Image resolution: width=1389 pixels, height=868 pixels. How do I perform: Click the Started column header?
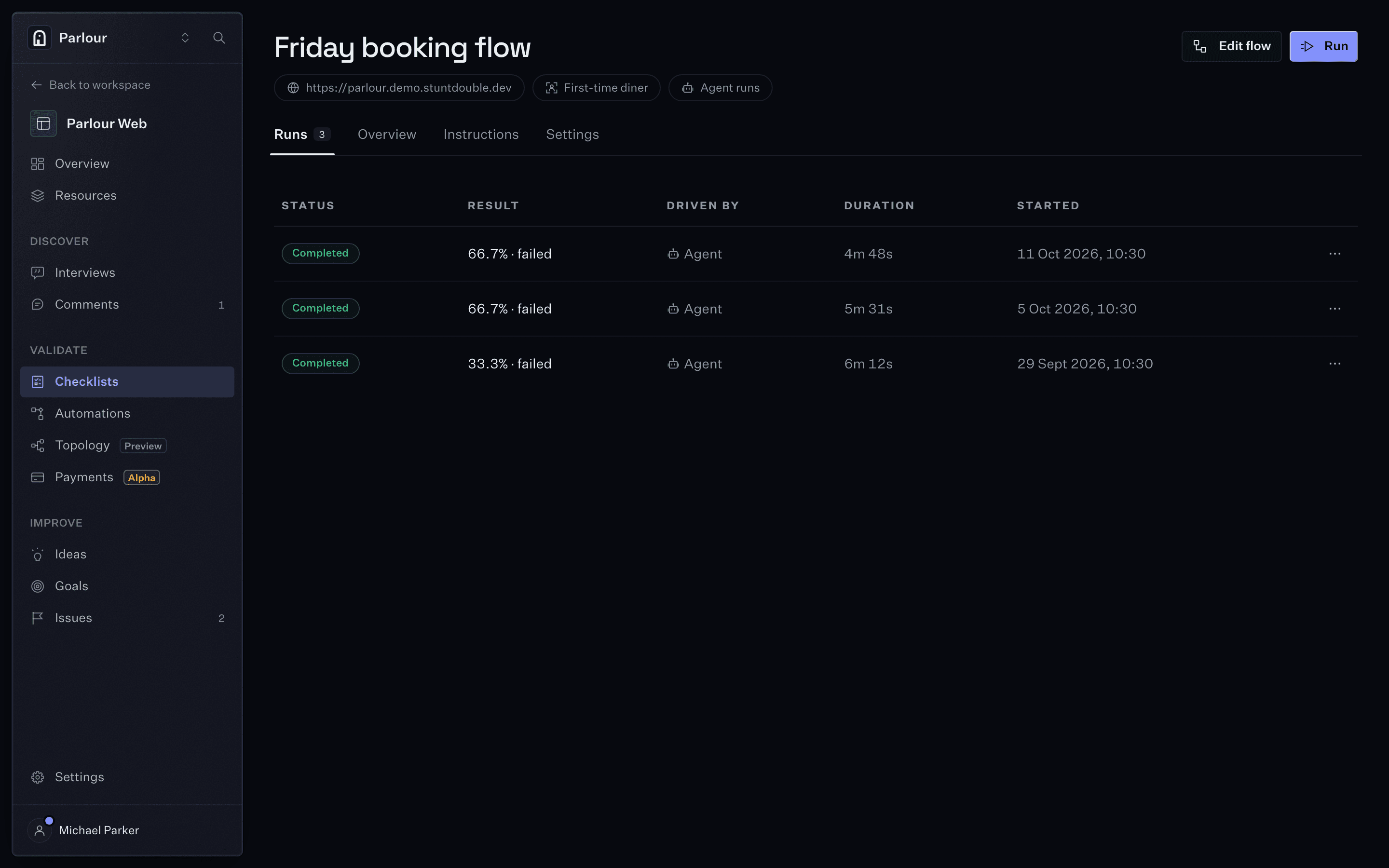(1048, 205)
